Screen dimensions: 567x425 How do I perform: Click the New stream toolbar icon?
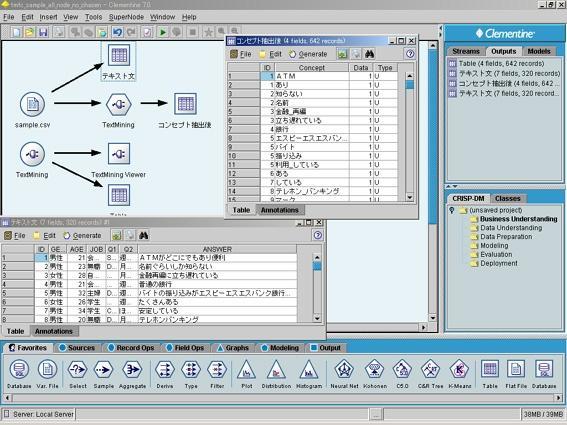click(16, 32)
